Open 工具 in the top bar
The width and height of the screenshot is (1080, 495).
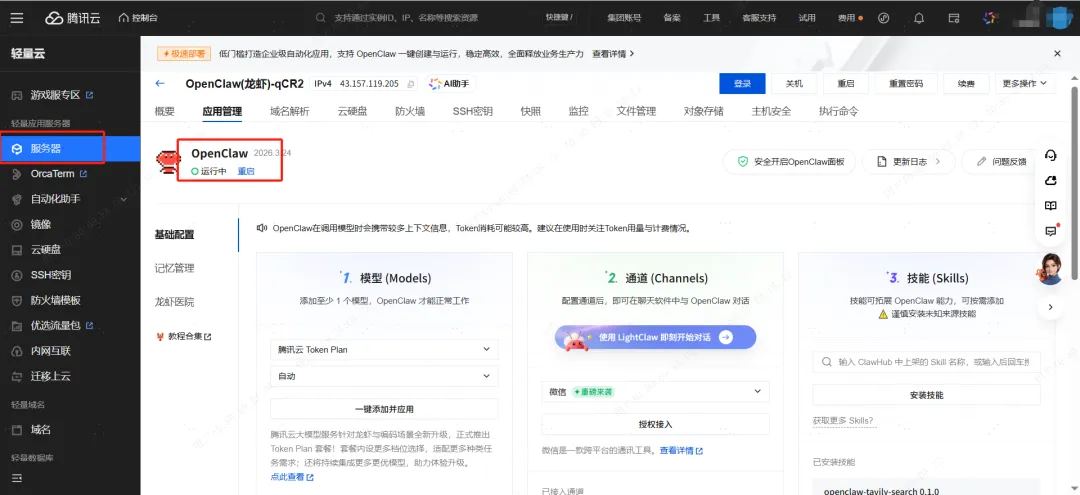712,18
